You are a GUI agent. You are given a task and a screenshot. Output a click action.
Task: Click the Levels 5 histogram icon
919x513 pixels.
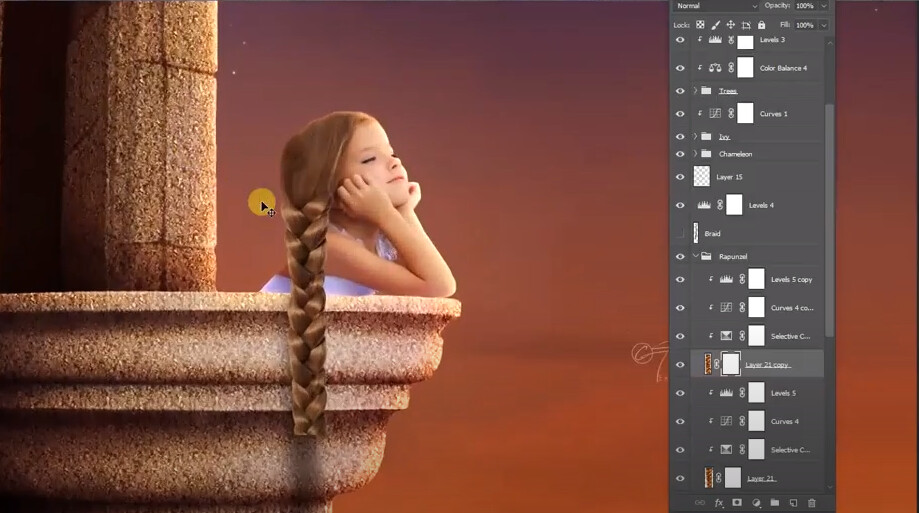pos(726,393)
